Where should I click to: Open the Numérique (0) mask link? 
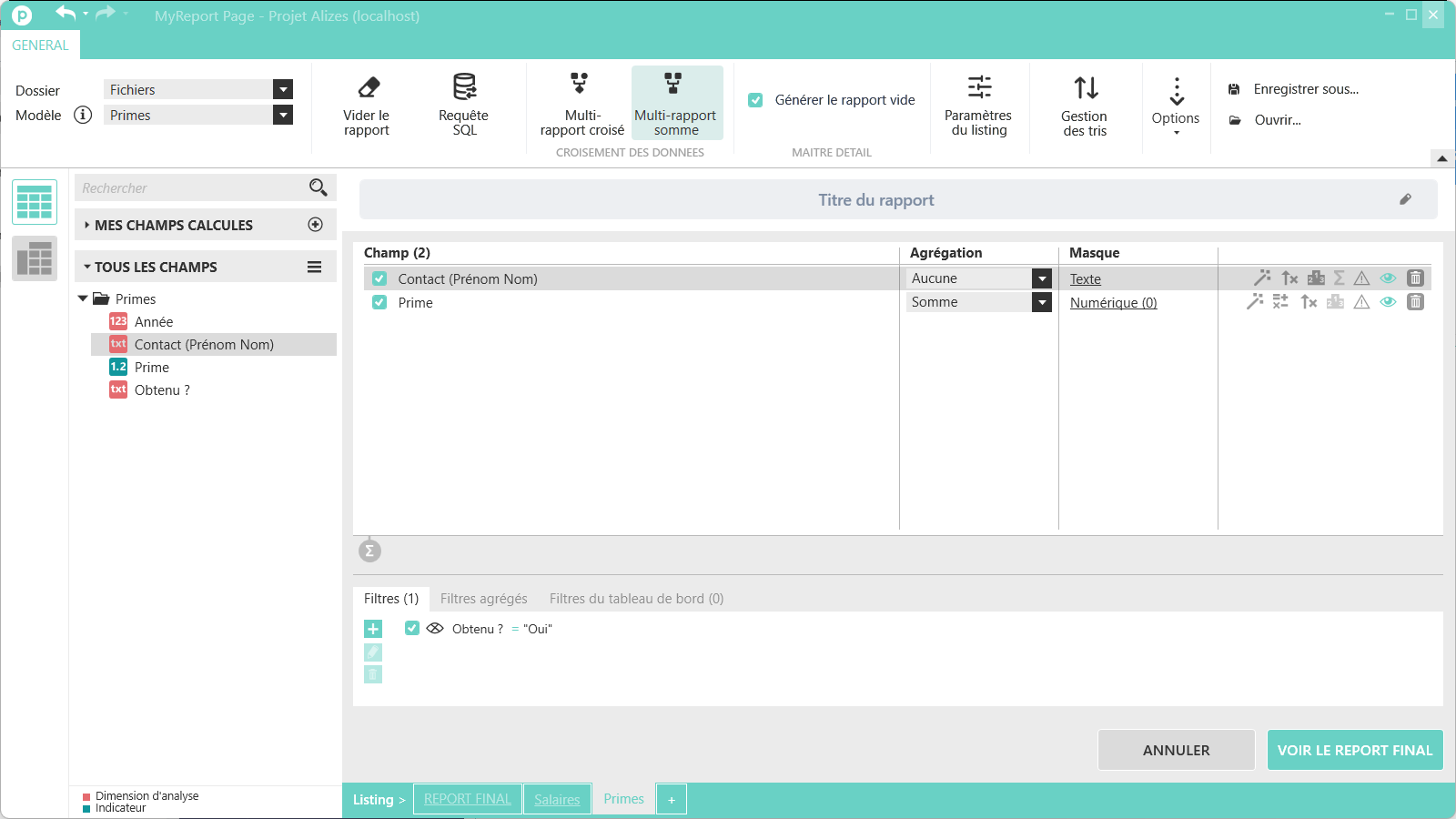(1113, 303)
